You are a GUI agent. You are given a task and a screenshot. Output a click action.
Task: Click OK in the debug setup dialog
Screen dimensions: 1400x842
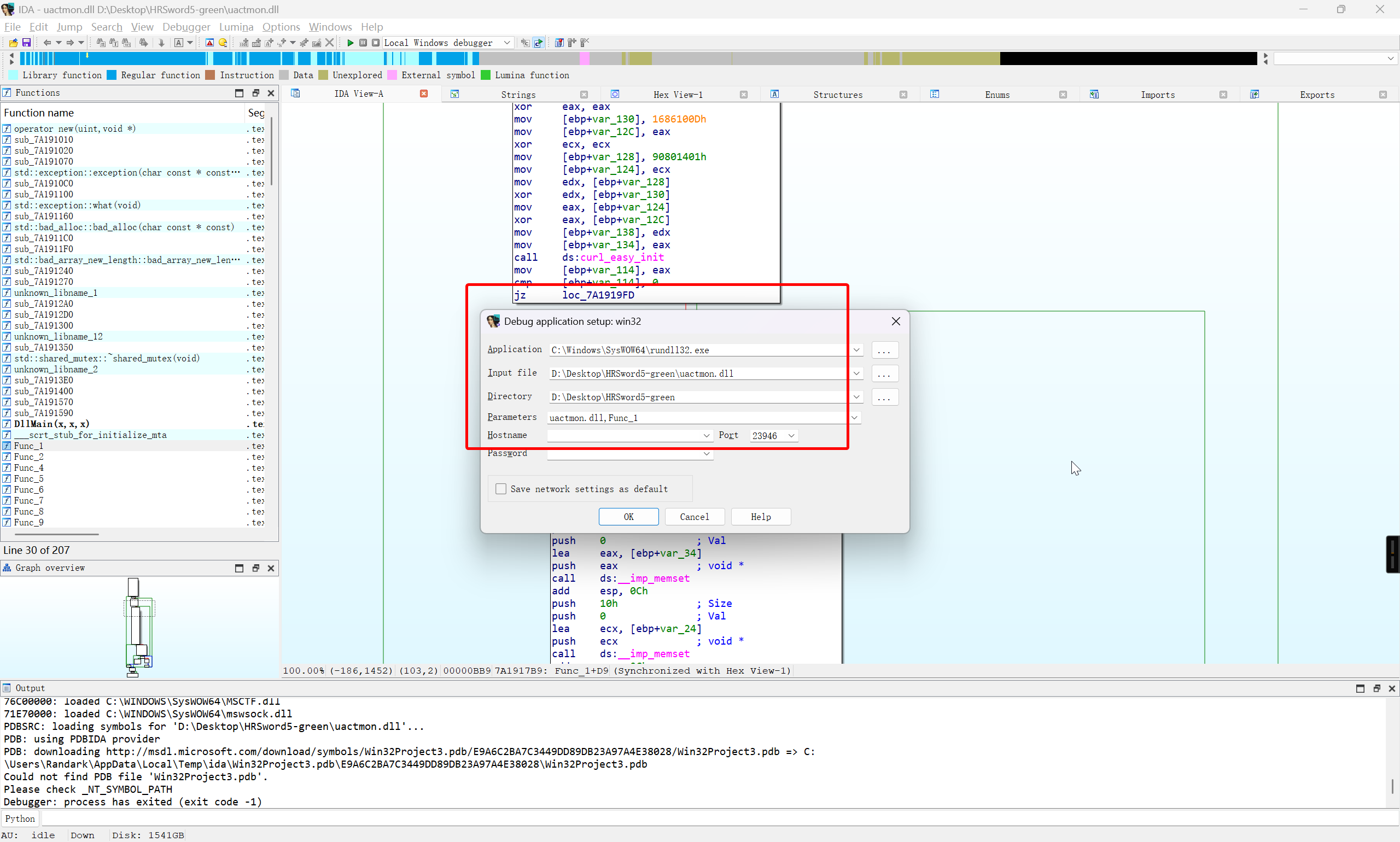pos(628,517)
